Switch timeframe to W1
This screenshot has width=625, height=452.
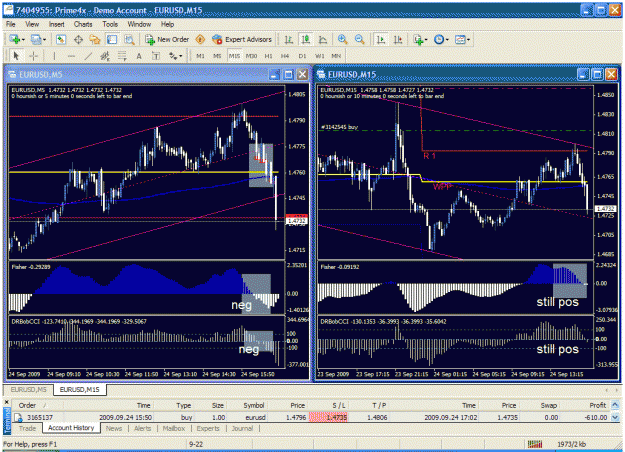click(x=320, y=56)
